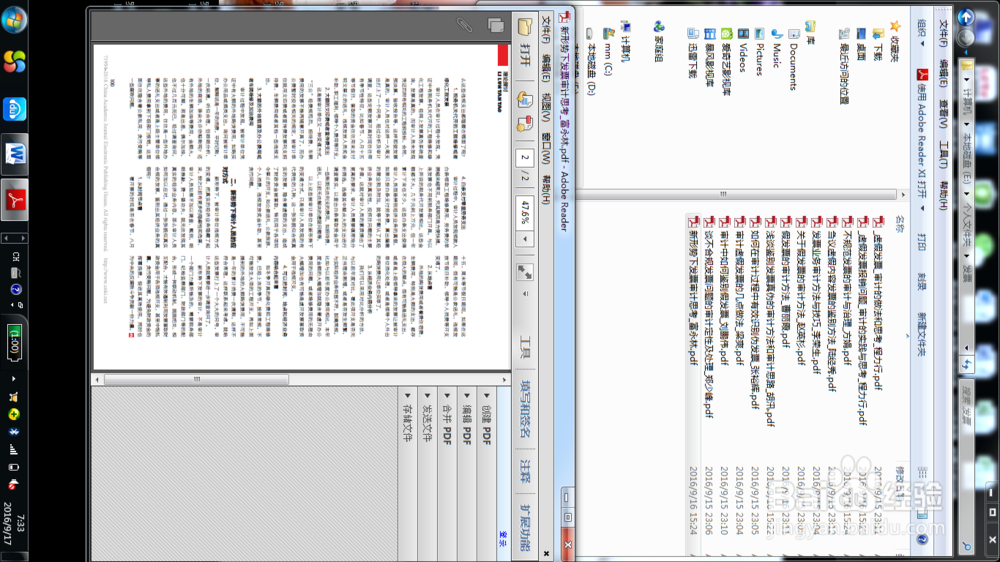Select 本地磁盘 (D:) in Explorer sidebar

(x=591, y=63)
